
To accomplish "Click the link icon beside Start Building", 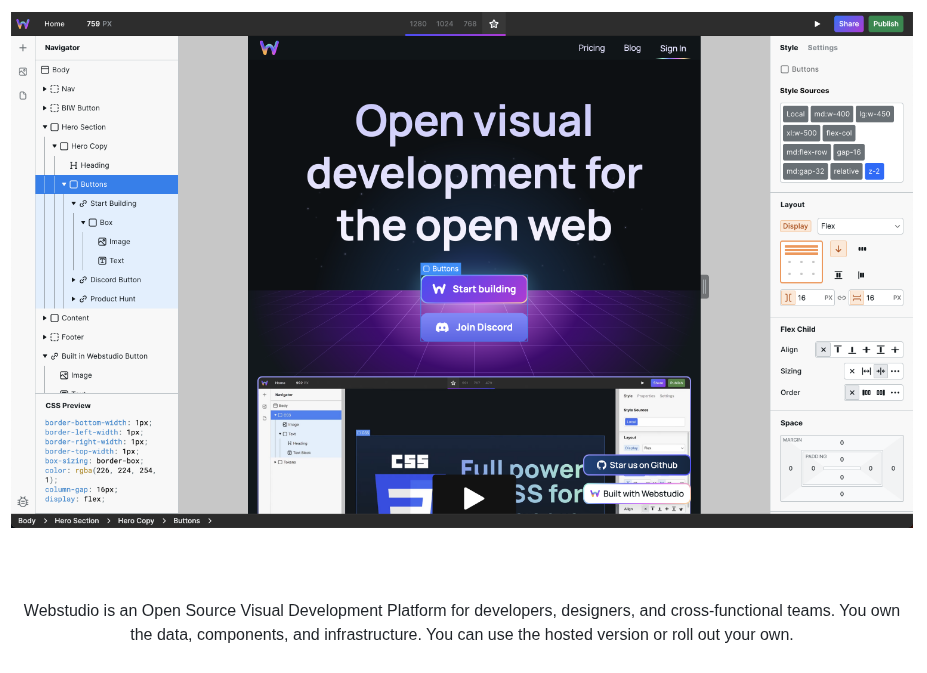I will tap(83, 203).
